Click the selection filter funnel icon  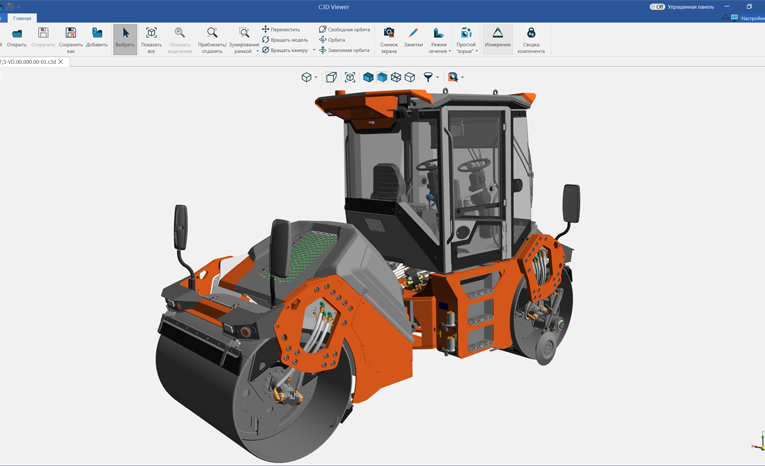428,77
